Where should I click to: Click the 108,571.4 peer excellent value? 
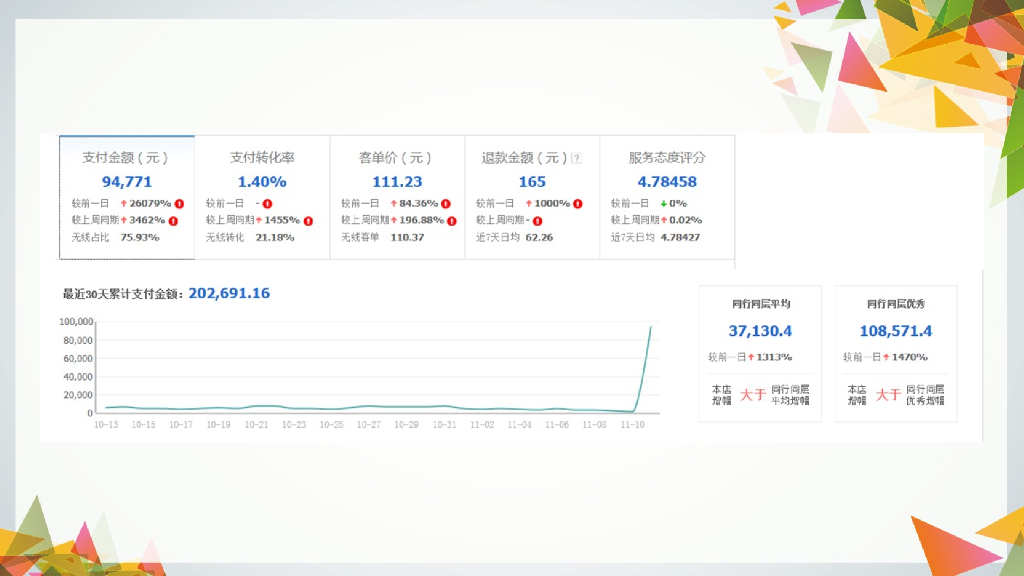coord(895,331)
